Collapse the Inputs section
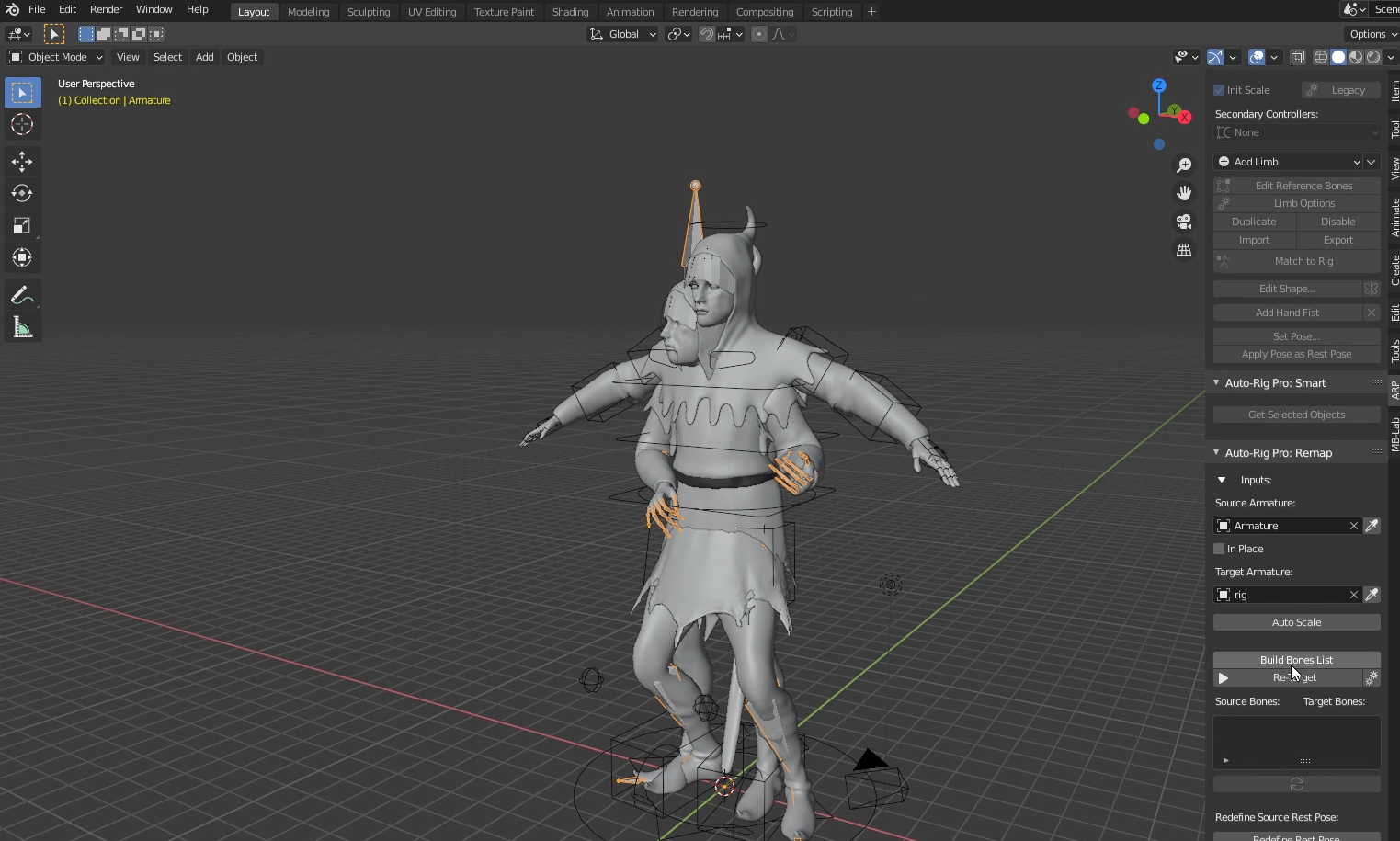Screen dimensions: 1400x841 coord(1222,480)
